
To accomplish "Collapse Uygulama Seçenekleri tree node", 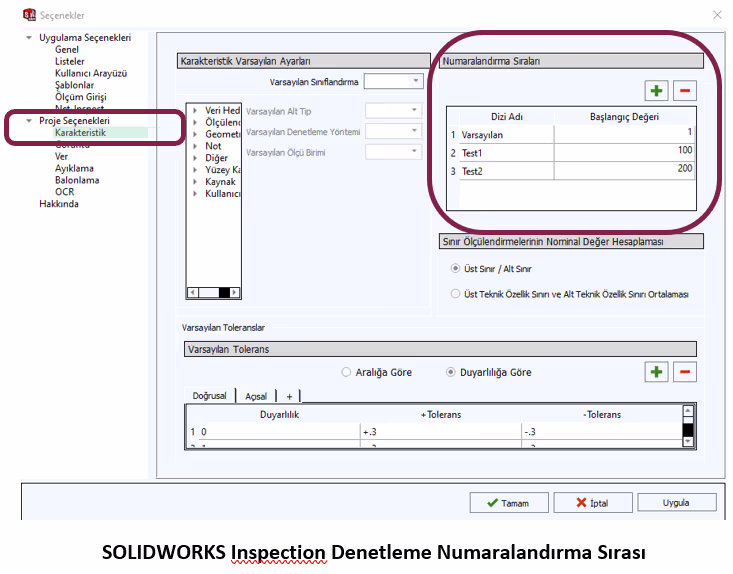I will click(x=29, y=37).
